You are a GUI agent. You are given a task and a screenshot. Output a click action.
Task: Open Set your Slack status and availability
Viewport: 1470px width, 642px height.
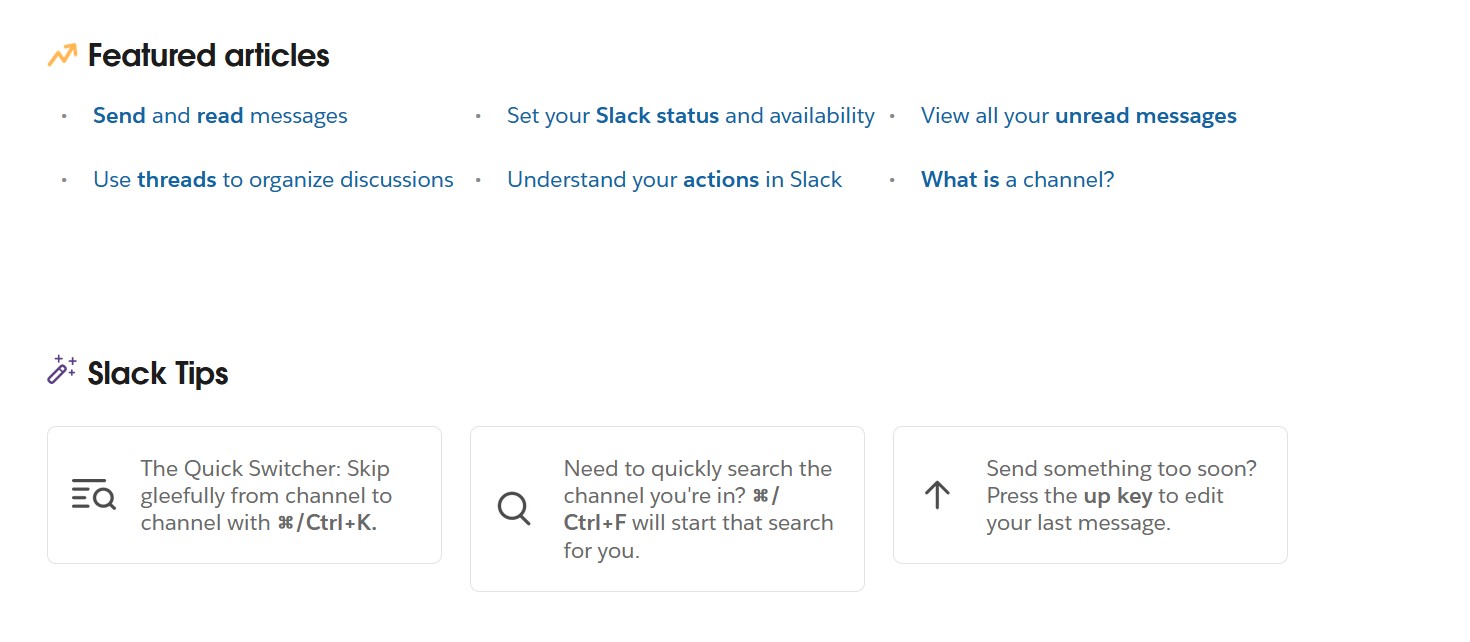click(x=690, y=116)
